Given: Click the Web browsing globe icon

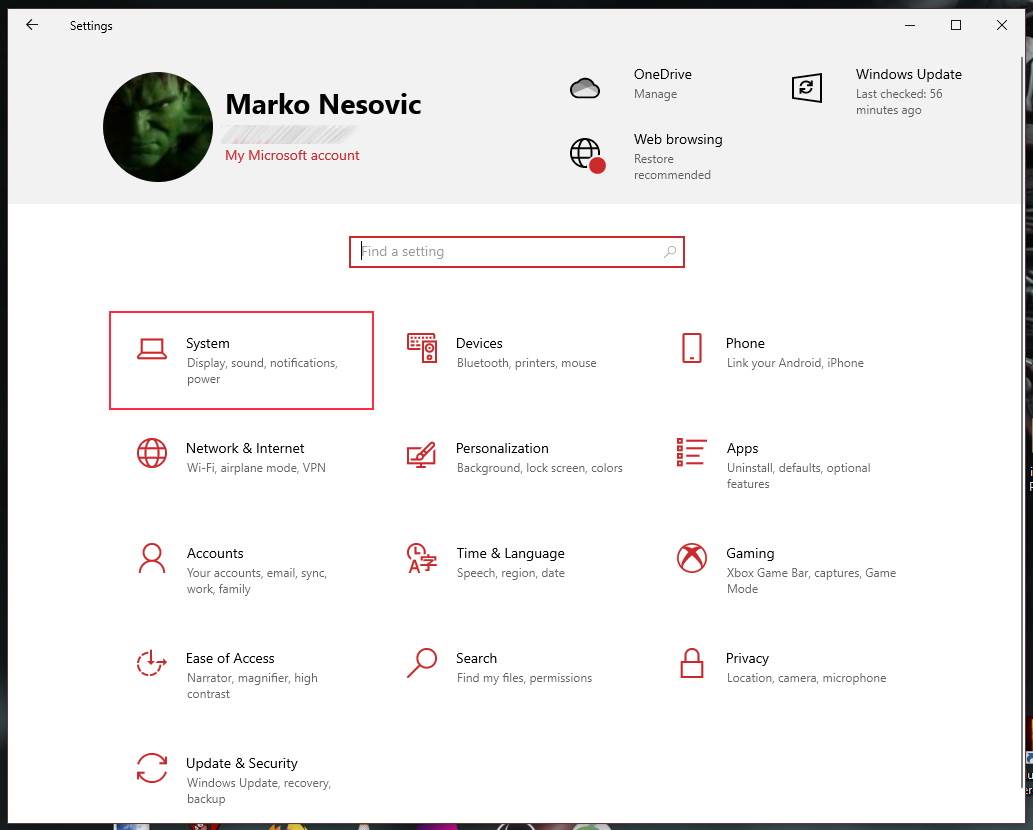Looking at the screenshot, I should pos(588,155).
